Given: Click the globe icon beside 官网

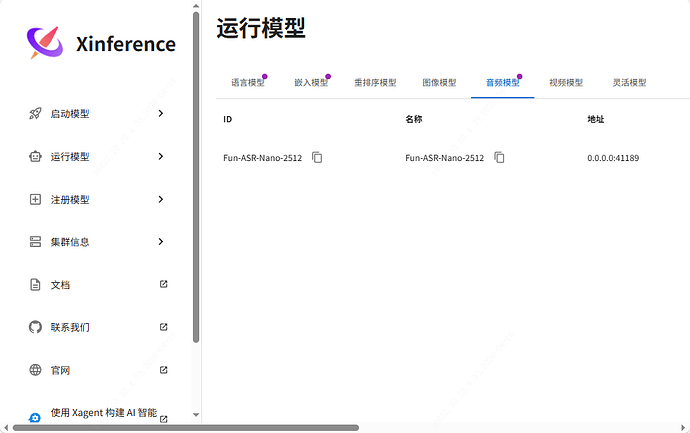Looking at the screenshot, I should pyautogui.click(x=35, y=370).
